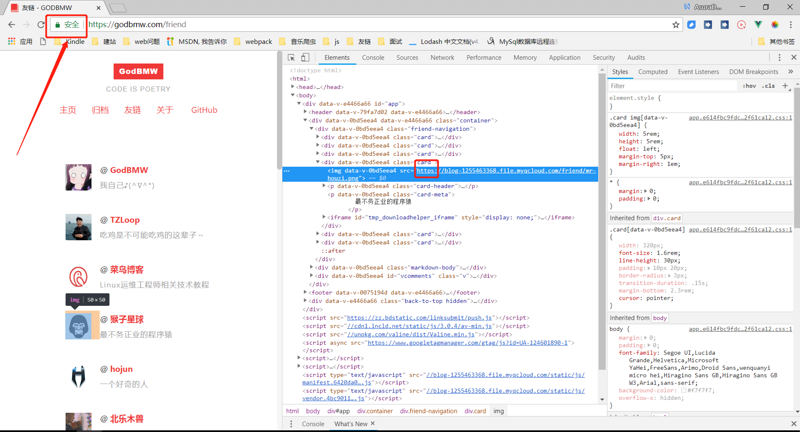Click the background-color #f7f7f7 swatch
Image resolution: width=800 pixels, height=432 pixels.
click(x=684, y=390)
